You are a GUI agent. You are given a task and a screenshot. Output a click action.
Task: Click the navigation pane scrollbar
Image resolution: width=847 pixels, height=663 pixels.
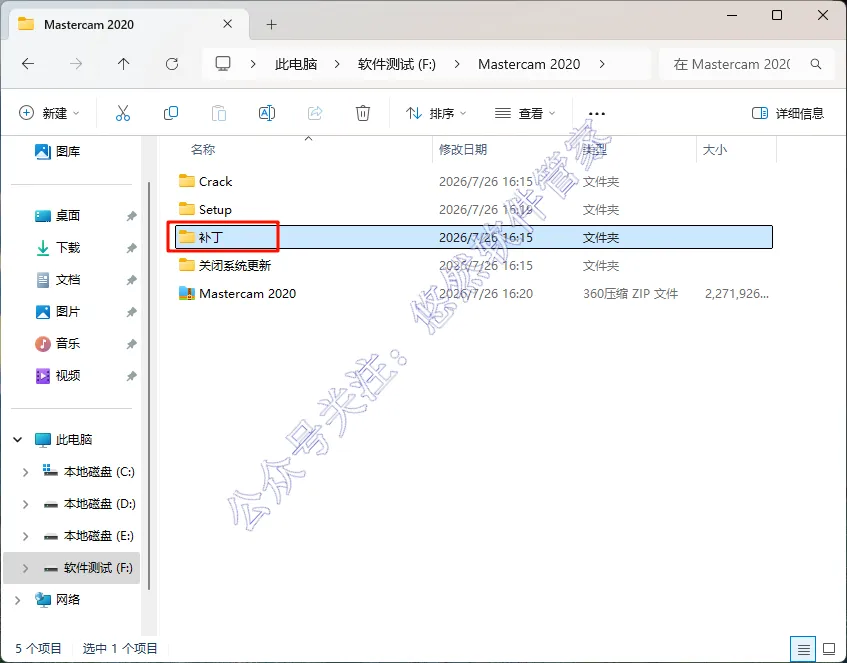(x=149, y=386)
